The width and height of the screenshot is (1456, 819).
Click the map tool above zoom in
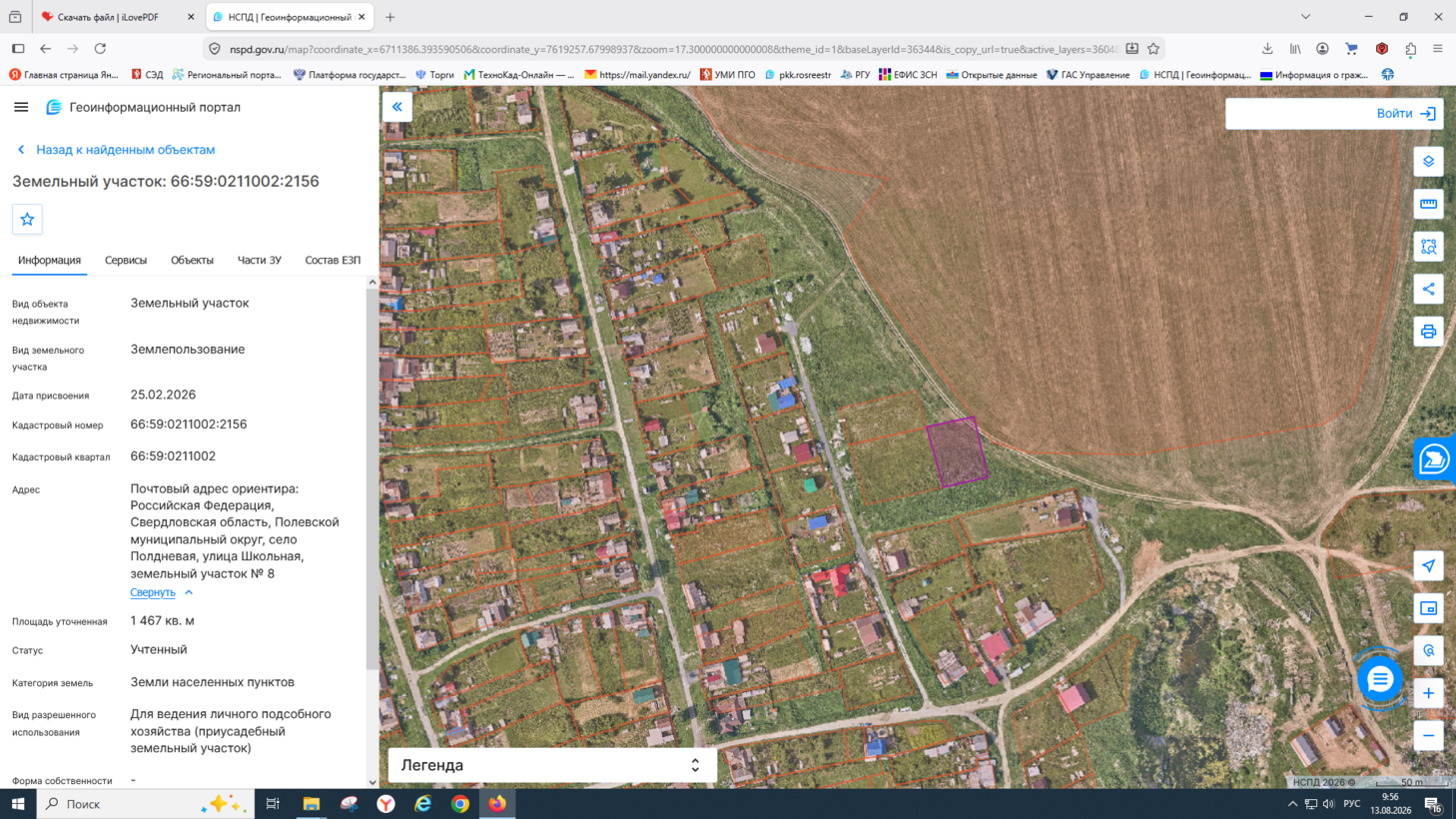[1428, 650]
